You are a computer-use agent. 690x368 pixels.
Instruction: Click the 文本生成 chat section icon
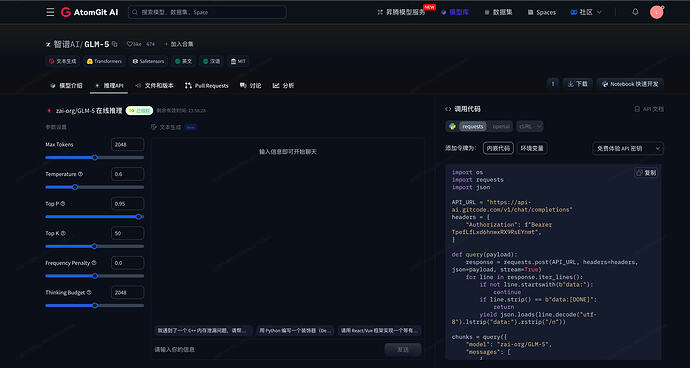(154, 127)
